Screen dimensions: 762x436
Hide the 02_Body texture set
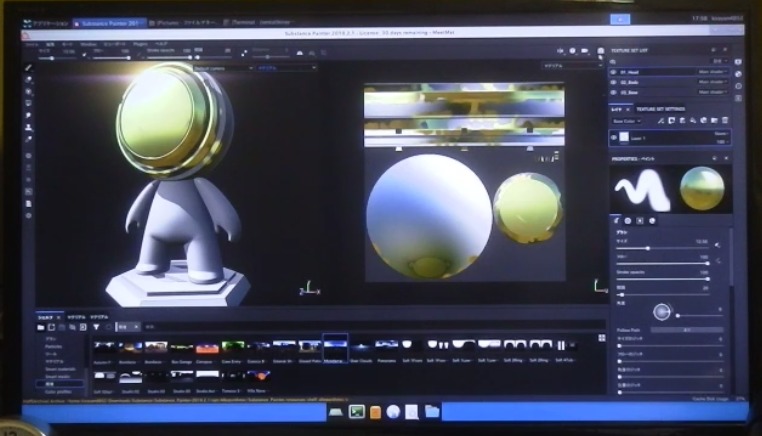(x=613, y=82)
